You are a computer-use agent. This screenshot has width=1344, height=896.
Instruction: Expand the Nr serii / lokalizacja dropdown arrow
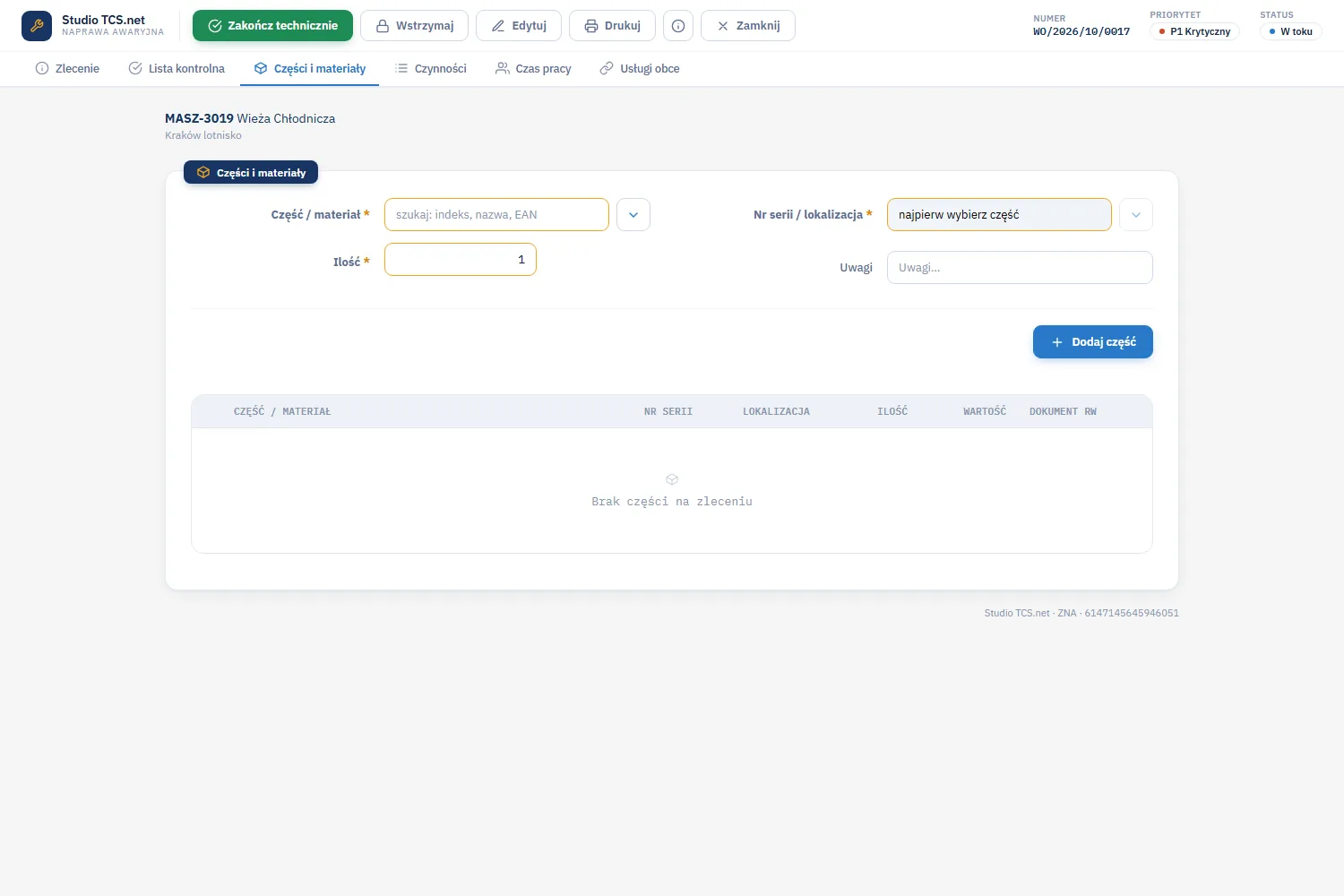point(1136,215)
